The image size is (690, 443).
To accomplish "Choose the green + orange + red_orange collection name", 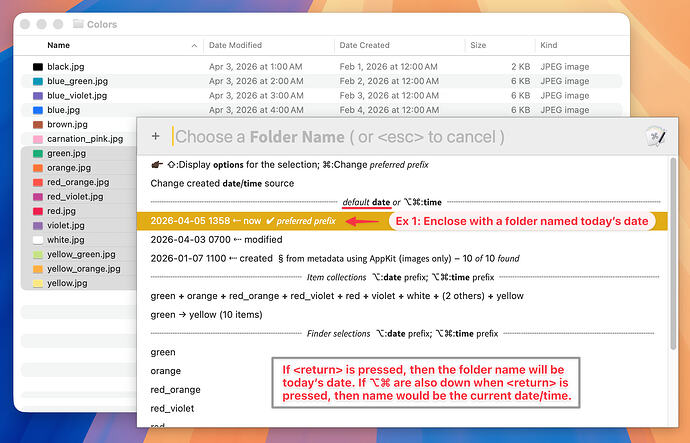I will click(402, 296).
